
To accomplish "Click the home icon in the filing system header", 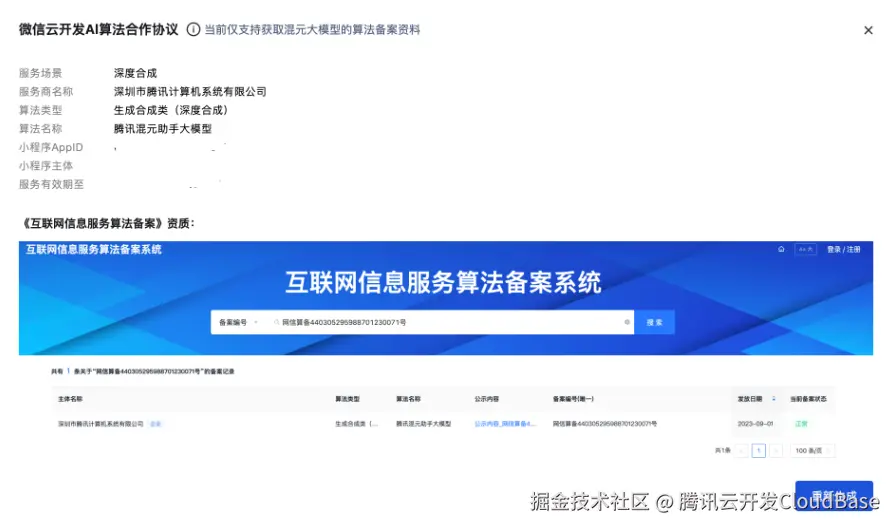I will [781, 249].
